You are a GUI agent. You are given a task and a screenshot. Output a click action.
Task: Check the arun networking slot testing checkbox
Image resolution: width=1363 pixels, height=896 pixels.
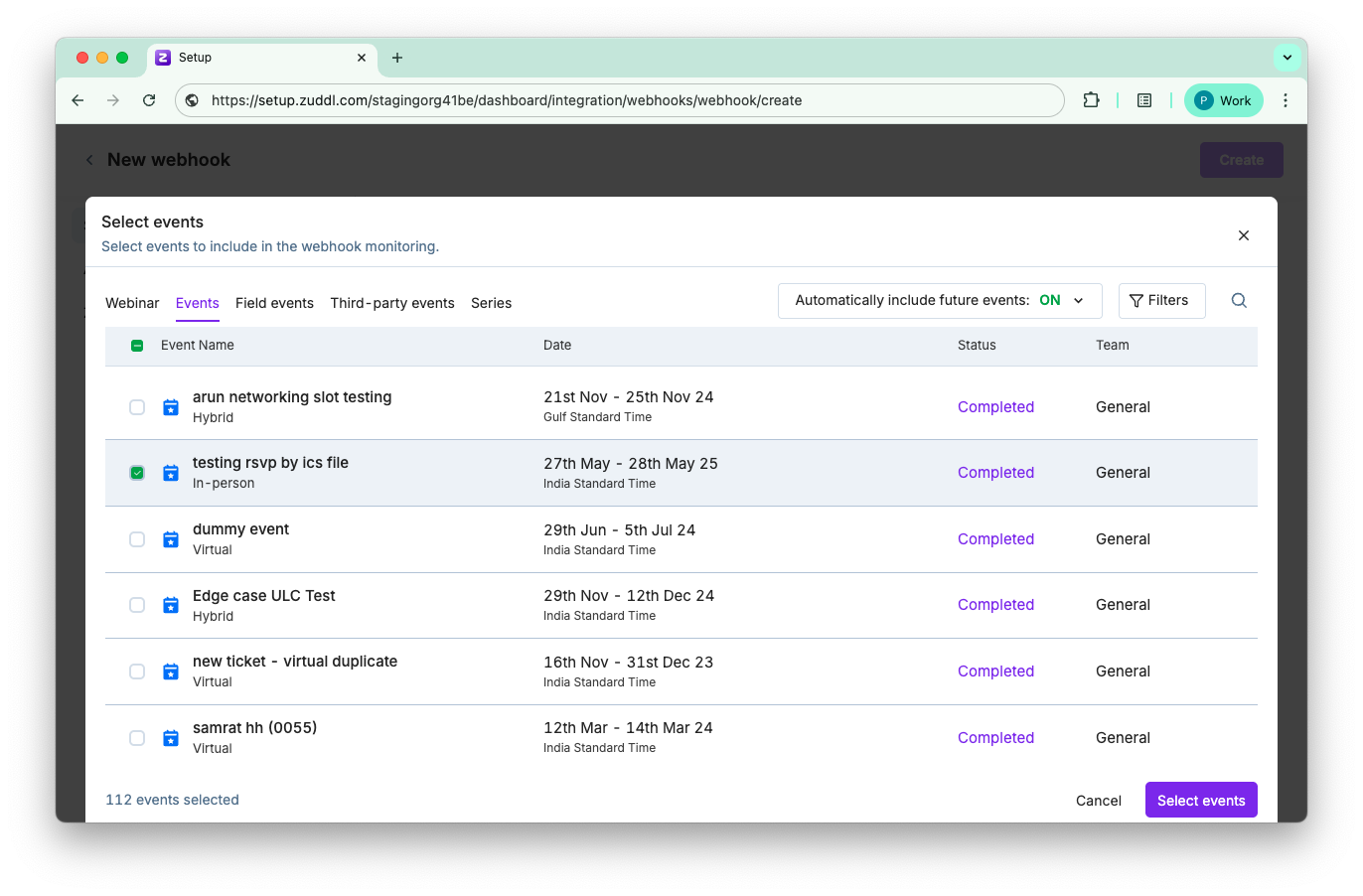coord(137,407)
